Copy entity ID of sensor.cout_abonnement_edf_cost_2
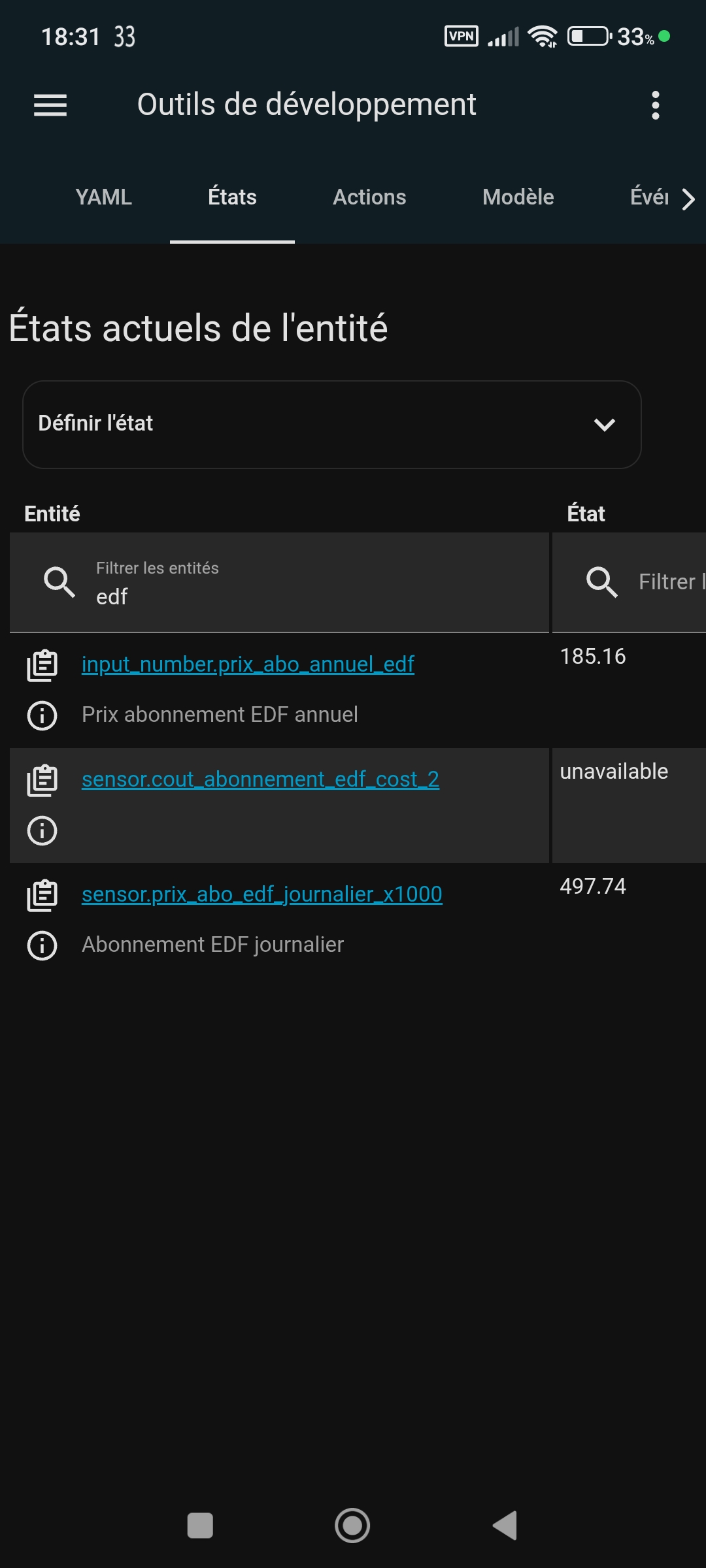This screenshot has width=706, height=1568. point(42,781)
